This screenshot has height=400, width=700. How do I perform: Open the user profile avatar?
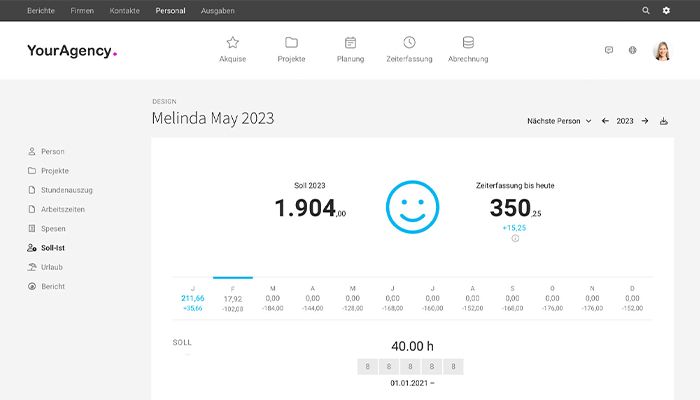tap(662, 50)
